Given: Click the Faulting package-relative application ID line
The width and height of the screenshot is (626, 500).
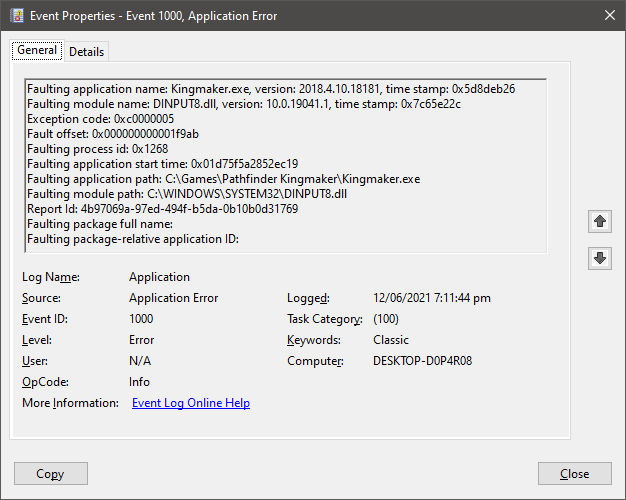Looking at the screenshot, I should coord(133,239).
